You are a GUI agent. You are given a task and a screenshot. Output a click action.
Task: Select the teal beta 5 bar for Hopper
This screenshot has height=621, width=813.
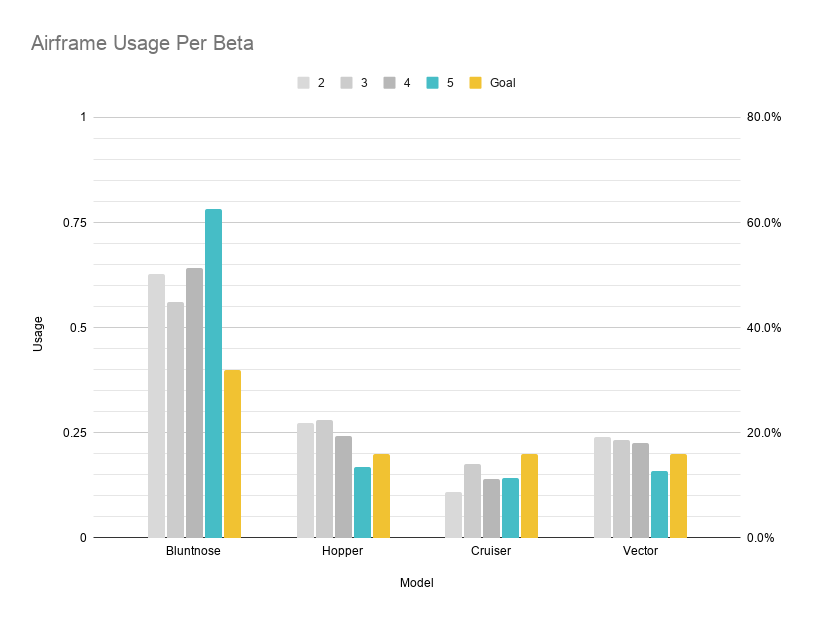point(362,502)
